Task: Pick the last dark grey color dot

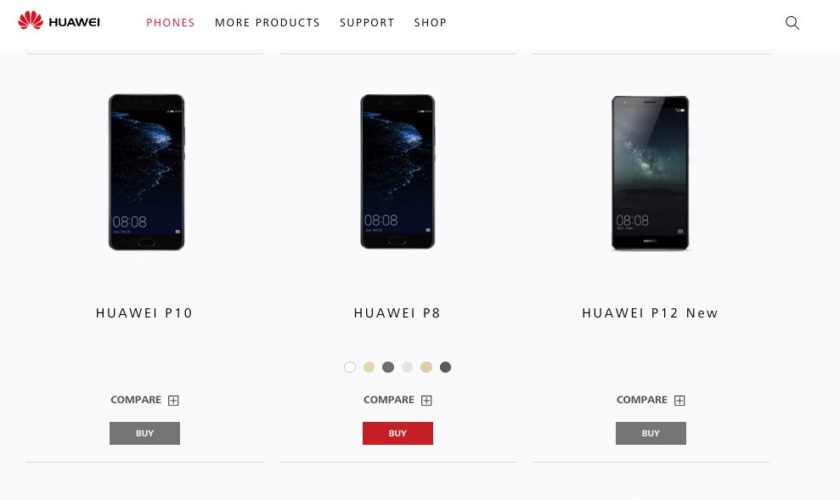Action: [x=445, y=367]
